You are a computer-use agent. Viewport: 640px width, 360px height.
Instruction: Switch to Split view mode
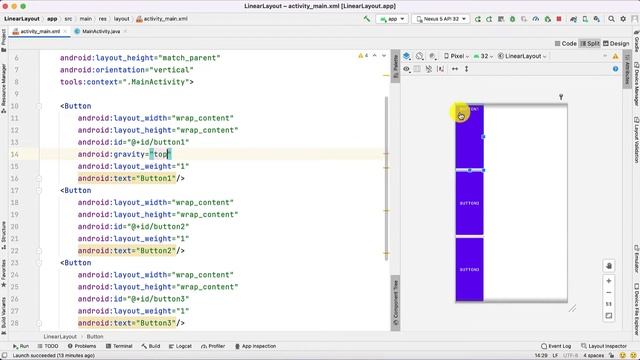click(x=590, y=43)
